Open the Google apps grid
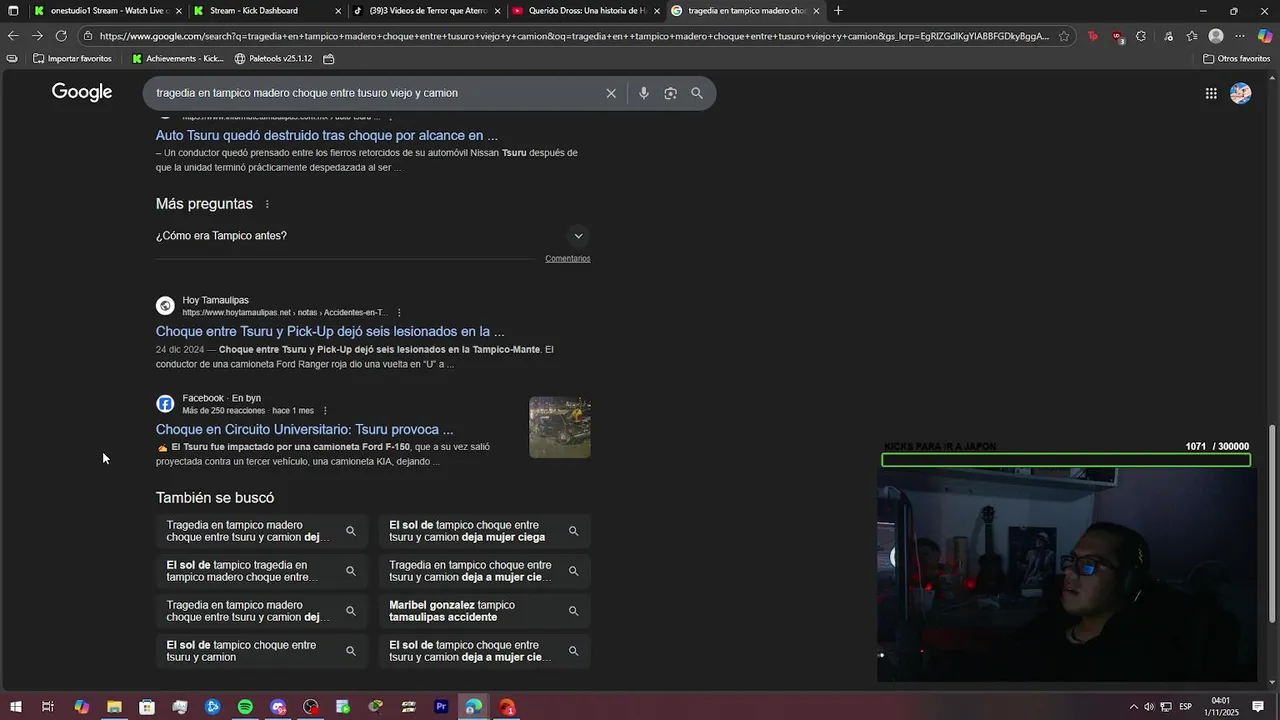Image resolution: width=1280 pixels, height=720 pixels. coord(1211,93)
